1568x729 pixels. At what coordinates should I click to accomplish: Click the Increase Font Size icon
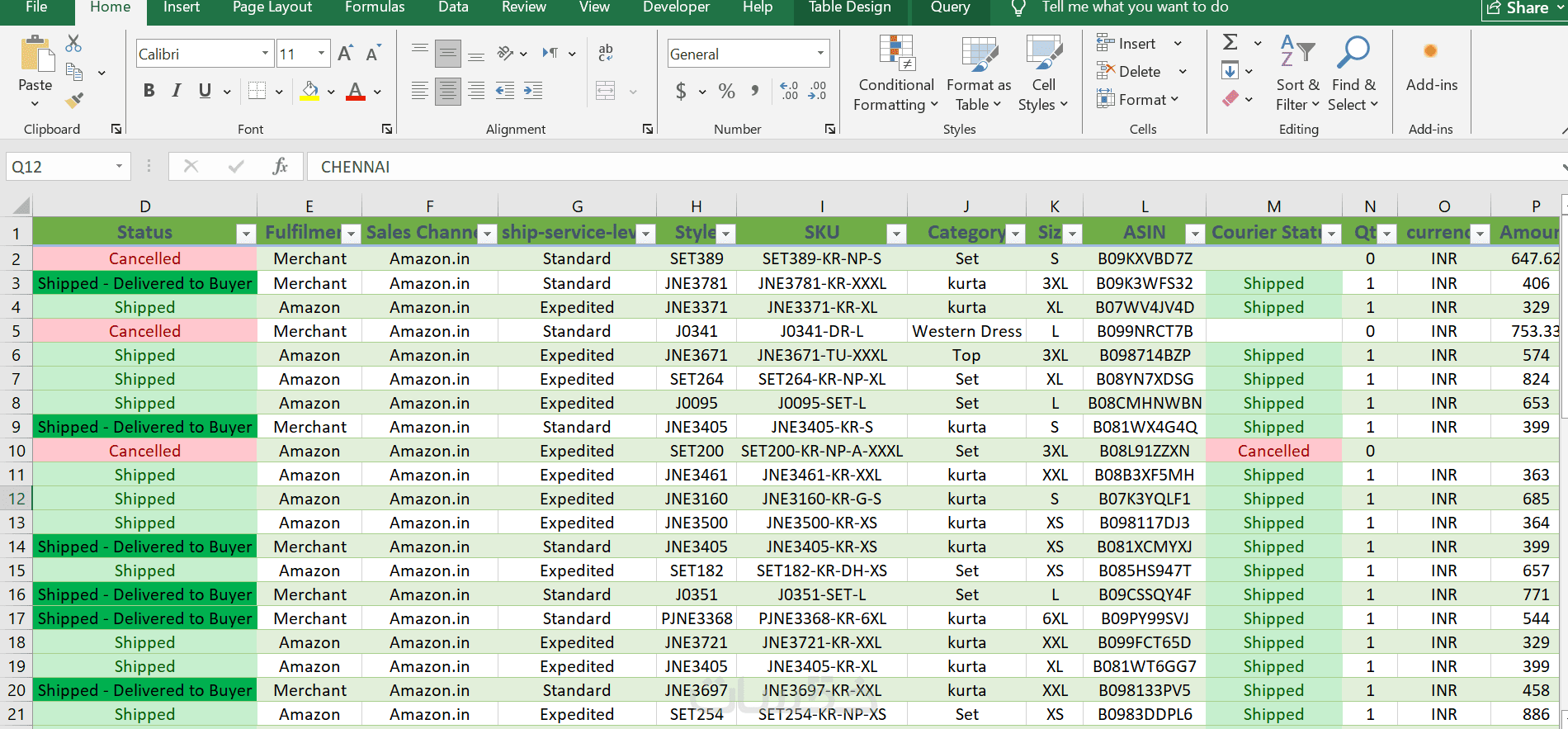pyautogui.click(x=345, y=54)
